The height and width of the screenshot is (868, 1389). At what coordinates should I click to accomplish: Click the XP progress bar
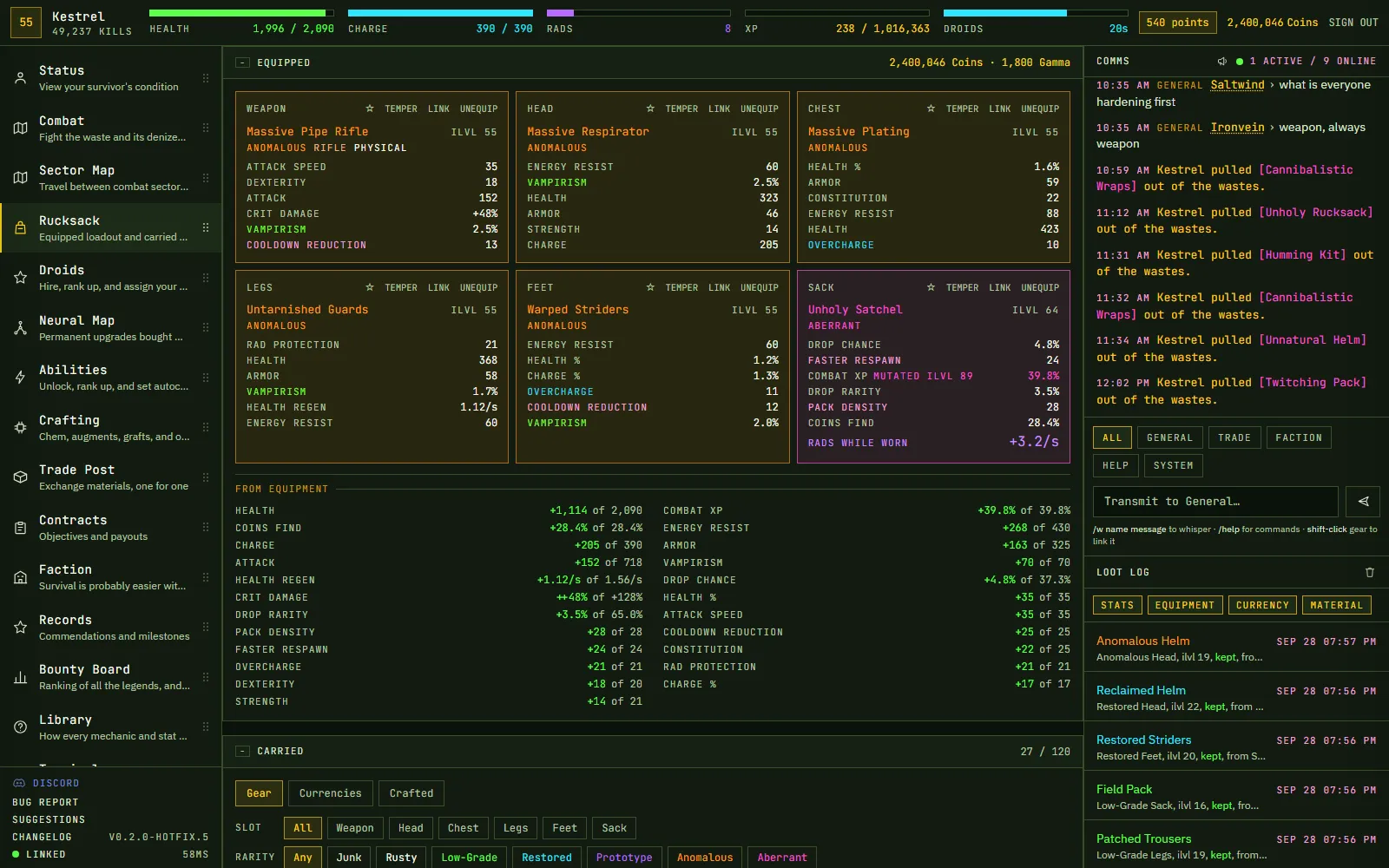click(837, 13)
